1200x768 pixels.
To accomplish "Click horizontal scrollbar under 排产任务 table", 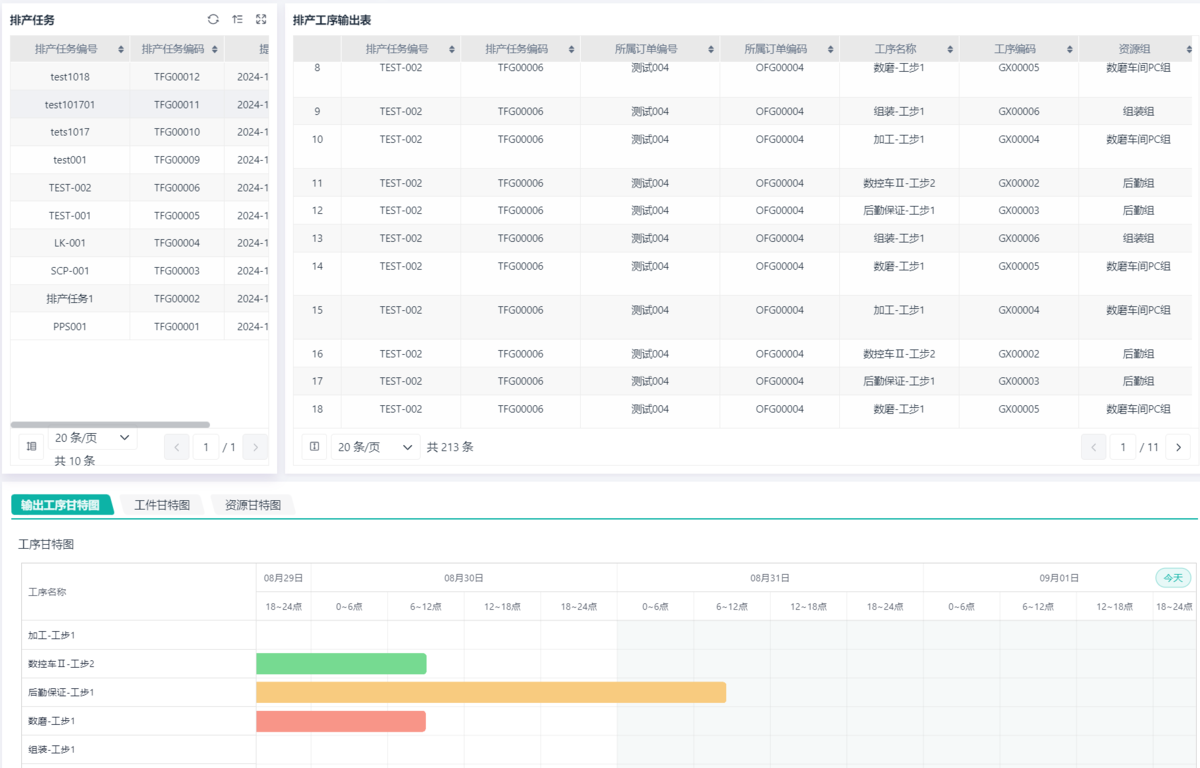I will point(110,425).
